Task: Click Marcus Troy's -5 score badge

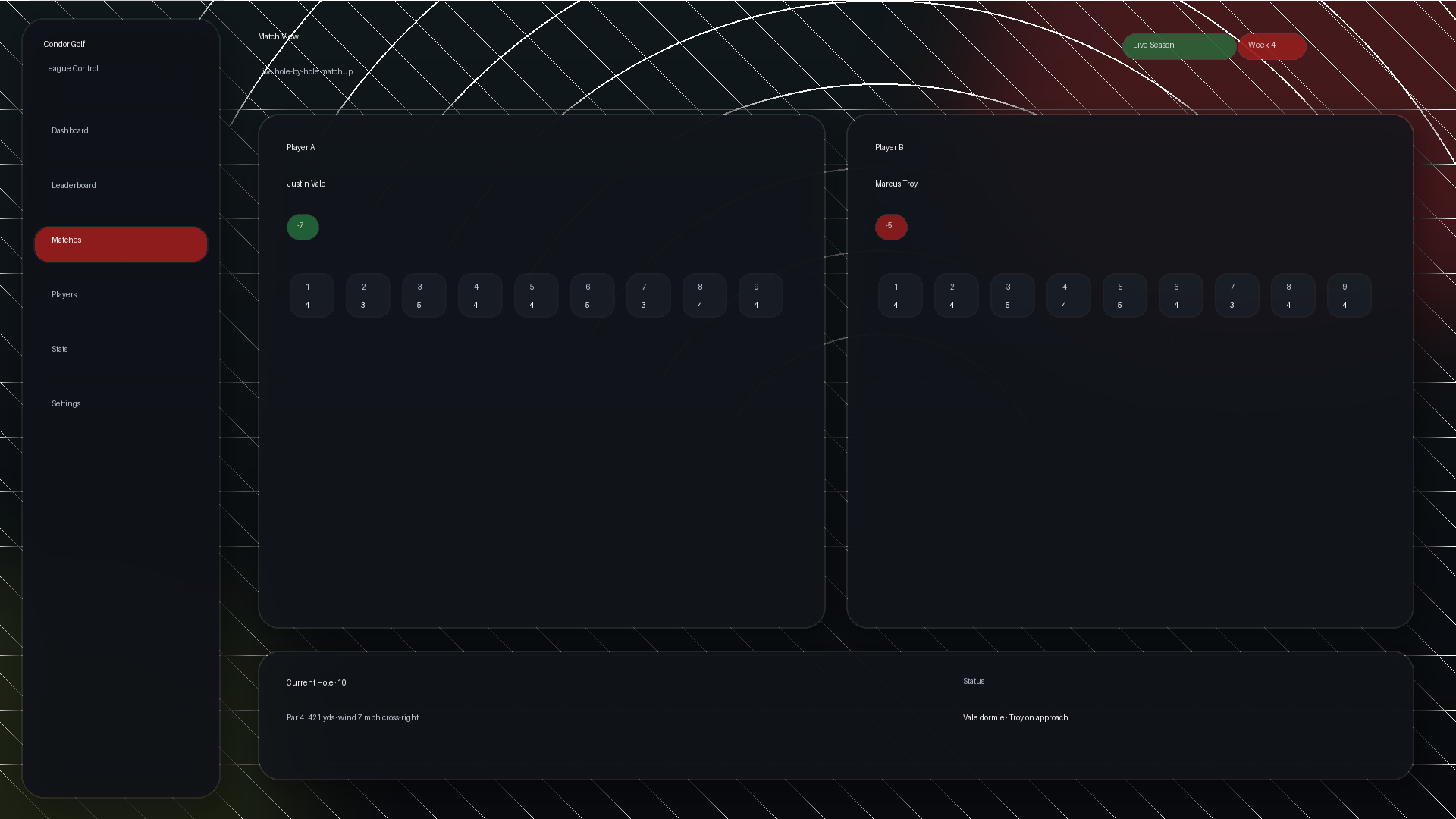Action: point(891,227)
